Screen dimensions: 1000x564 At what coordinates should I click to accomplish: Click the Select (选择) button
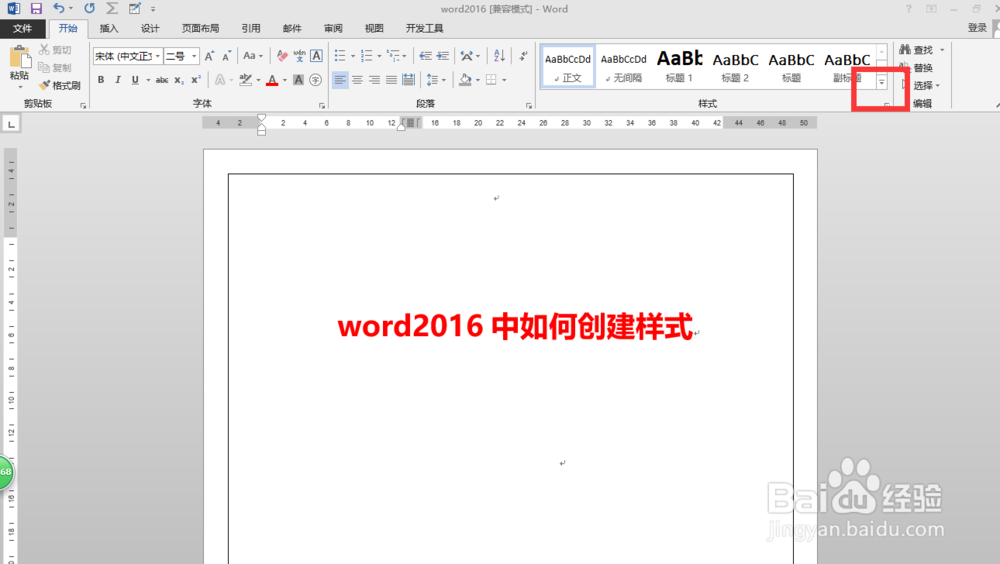point(920,85)
